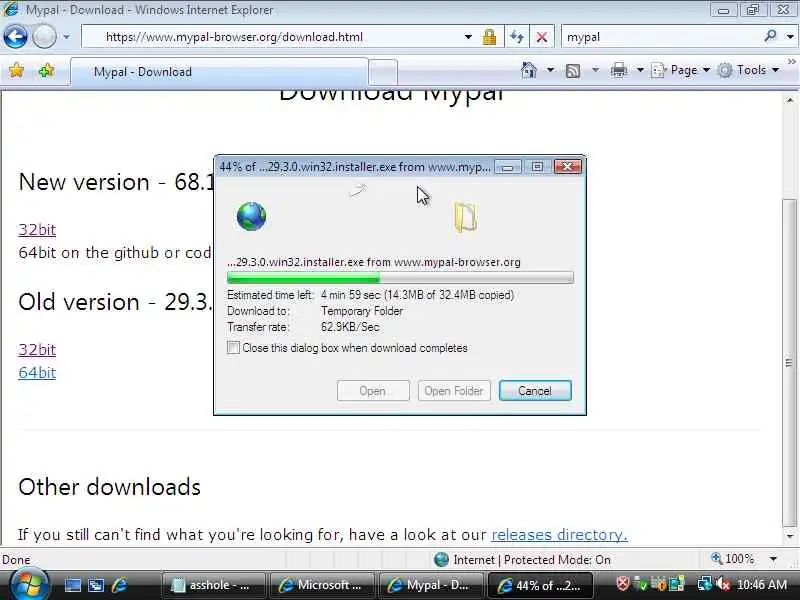The width and height of the screenshot is (800, 600).
Task: Click the 10:46 AM clock
Action: click(x=762, y=585)
